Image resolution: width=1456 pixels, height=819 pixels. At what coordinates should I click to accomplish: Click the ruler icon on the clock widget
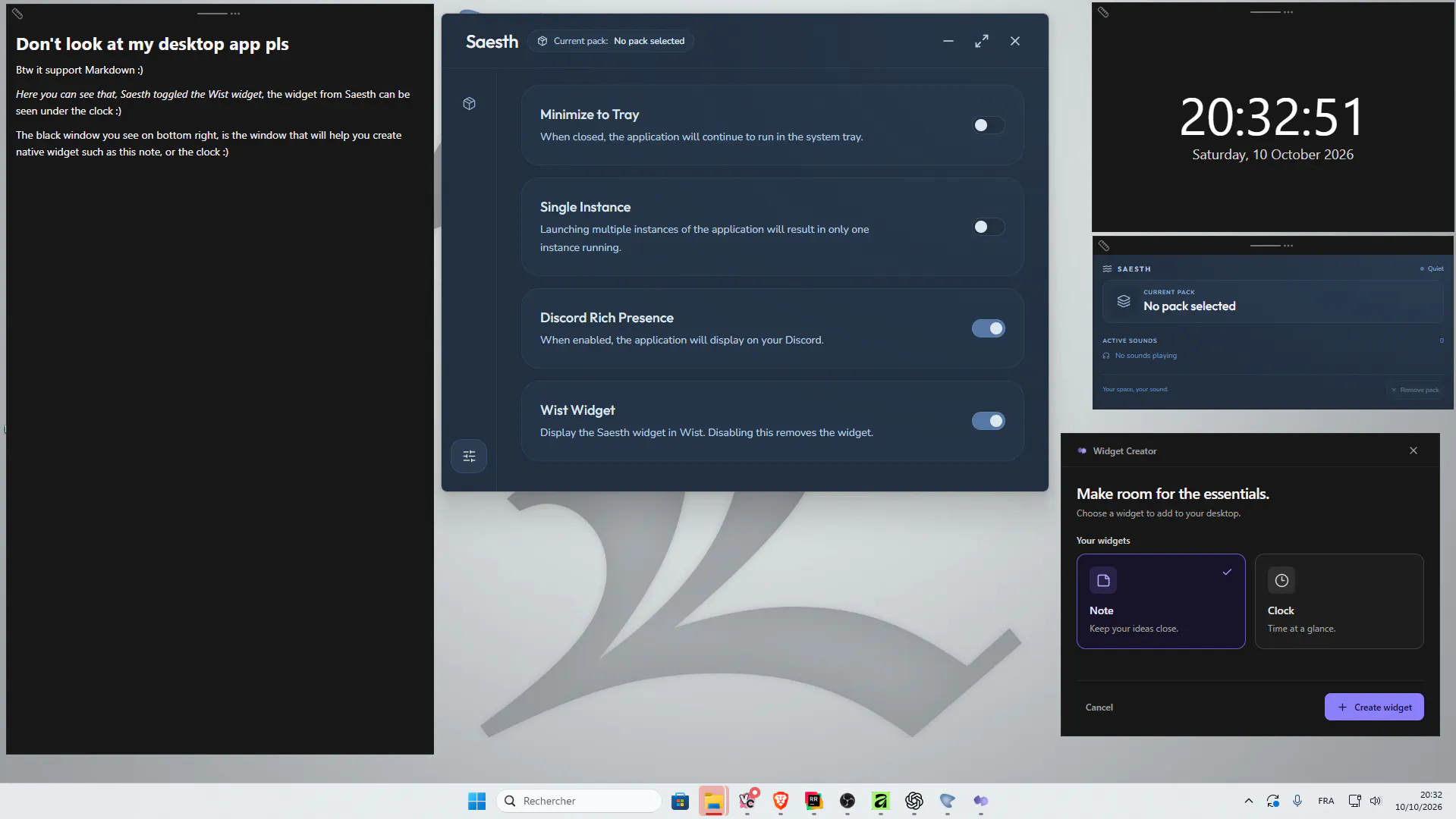(x=1103, y=12)
